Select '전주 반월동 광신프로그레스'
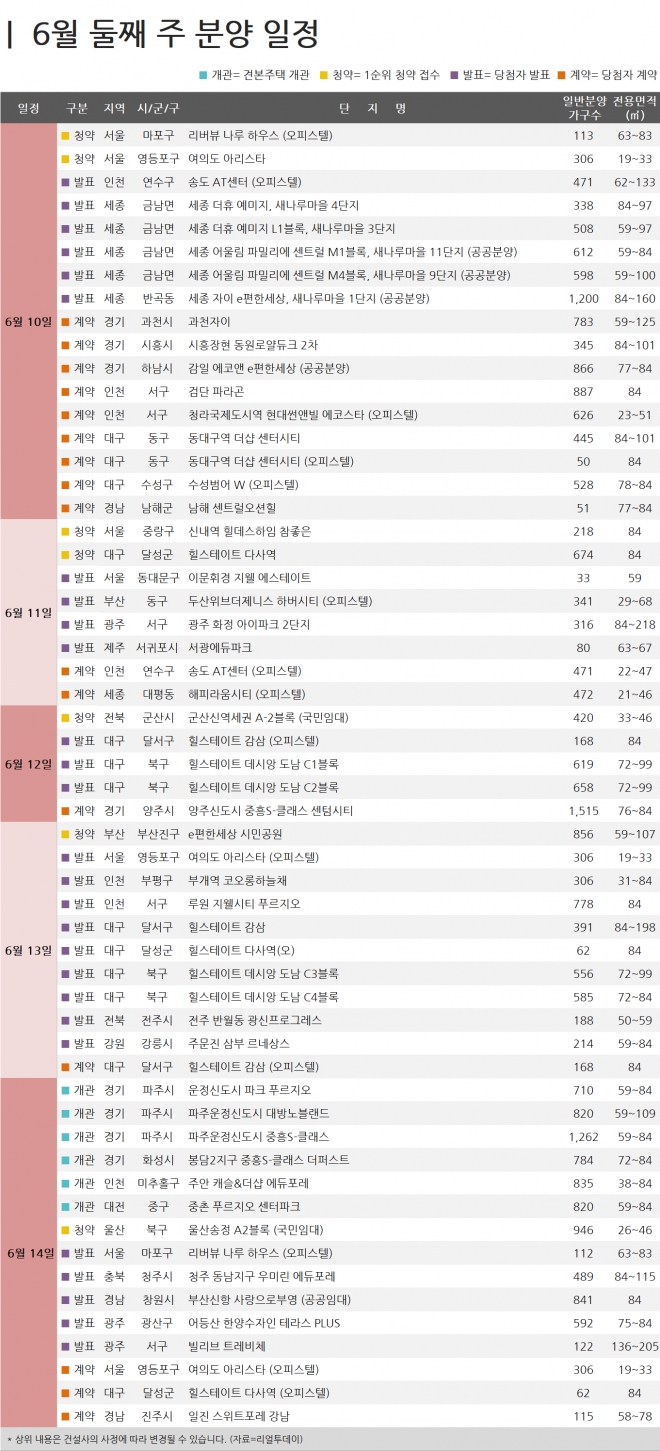Image resolution: width=660 pixels, height=1451 pixels. [255, 1020]
